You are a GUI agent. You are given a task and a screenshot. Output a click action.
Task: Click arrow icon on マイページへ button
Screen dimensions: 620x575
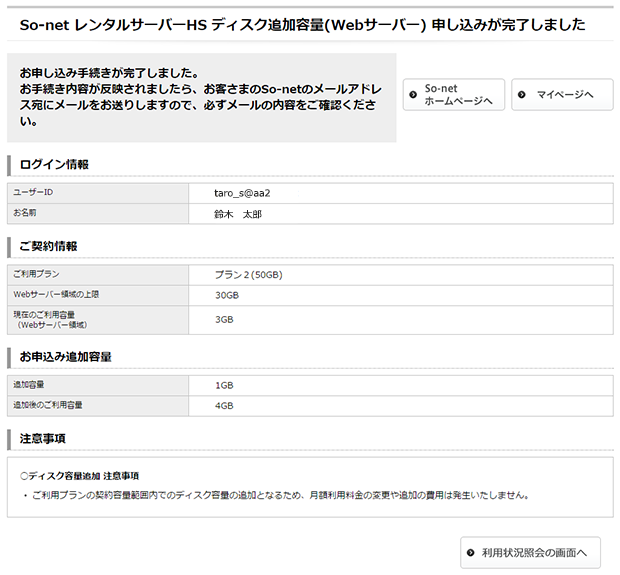click(x=522, y=94)
